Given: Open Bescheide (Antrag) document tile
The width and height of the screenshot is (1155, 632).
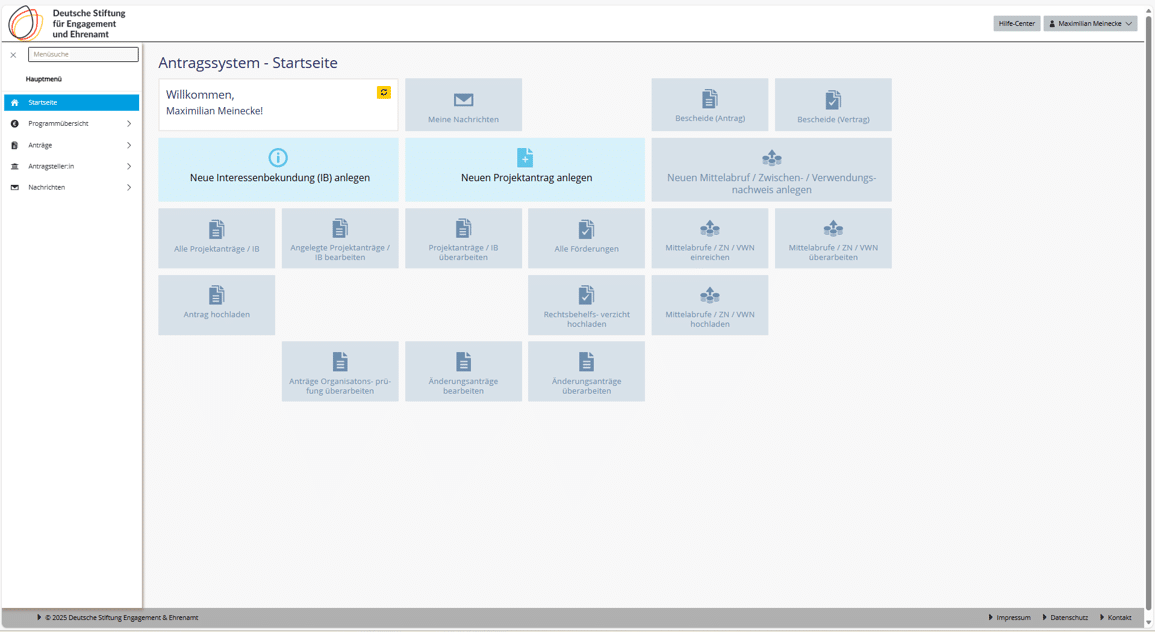Looking at the screenshot, I should [709, 105].
